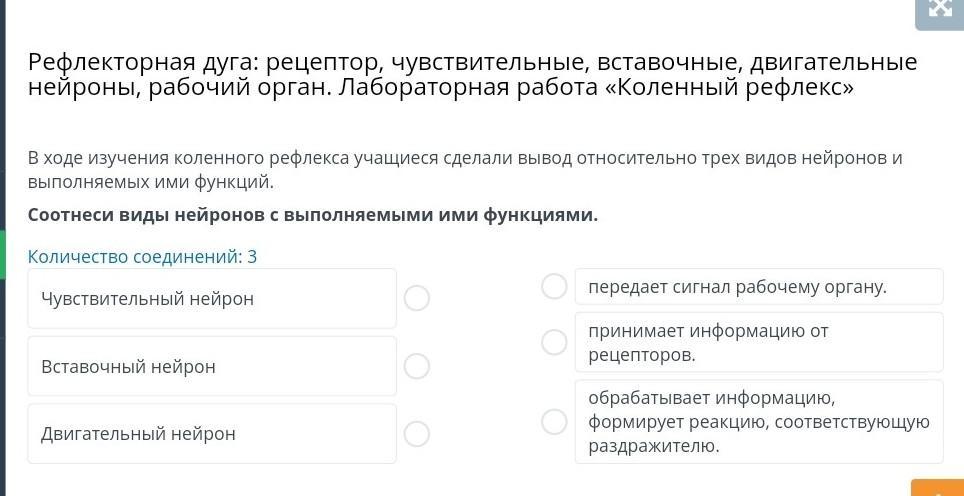The width and height of the screenshot is (964, 496).
Task: Click the orange button in the bottom corner
Action: click(x=938, y=489)
